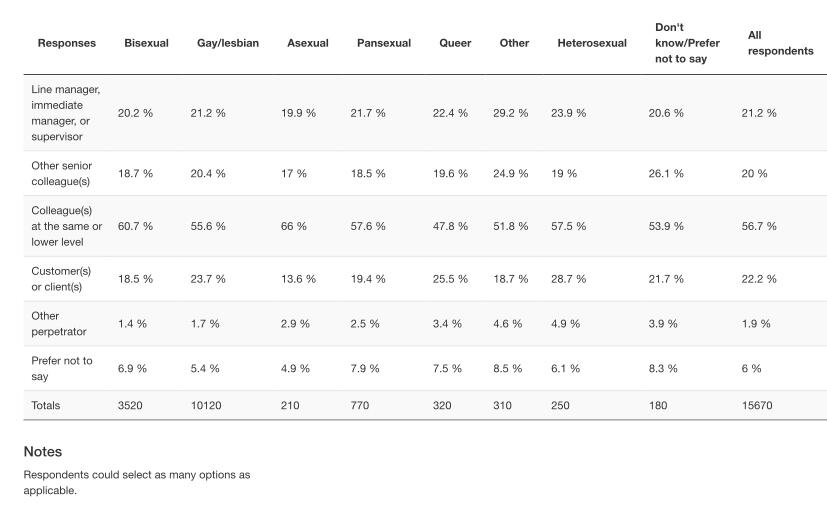The width and height of the screenshot is (827, 512).
Task: Select the Gay/lesbian column header
Action: click(x=228, y=43)
